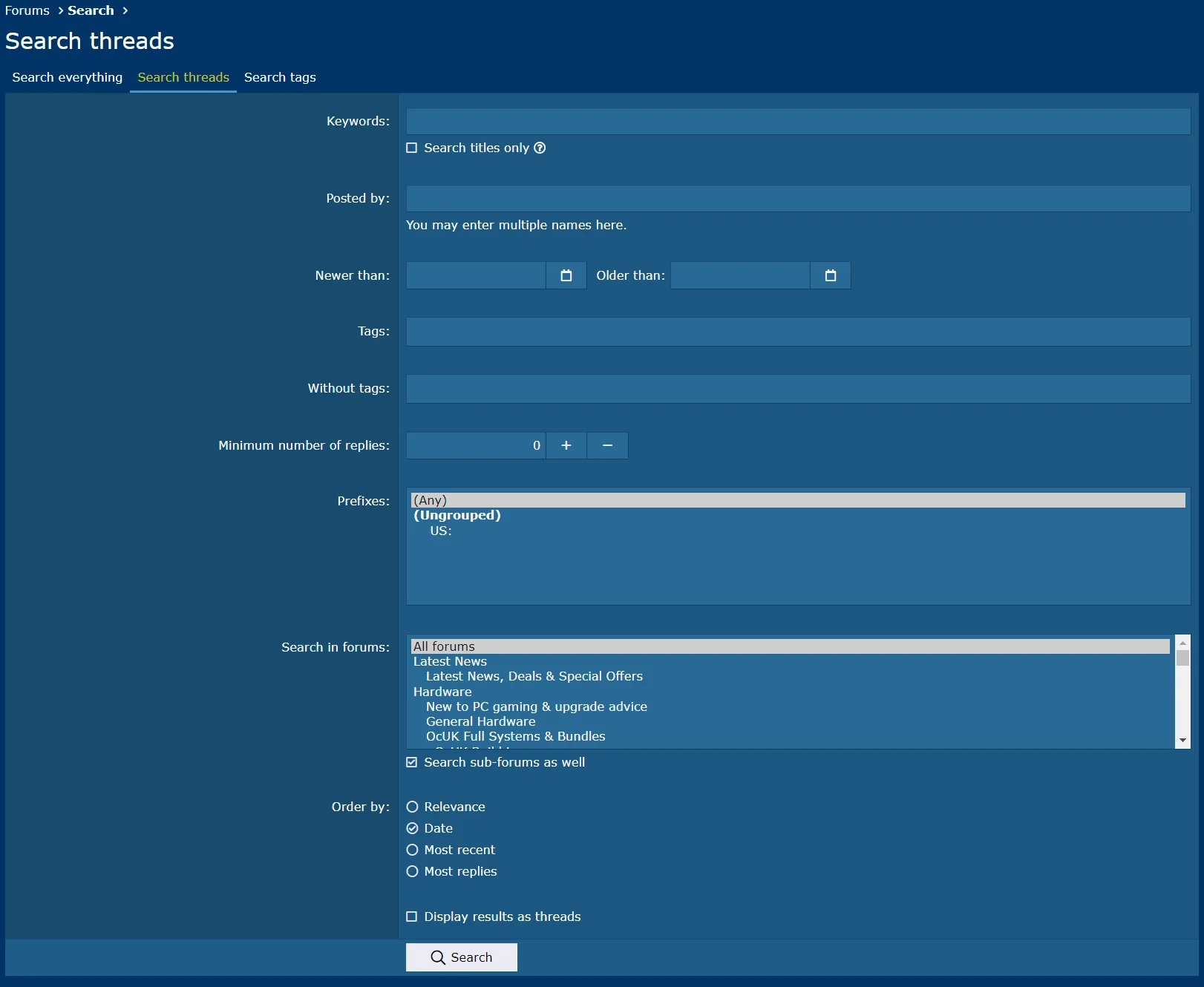The width and height of the screenshot is (1204, 987).
Task: Click the forum list scroll down arrow
Action: click(x=1182, y=741)
